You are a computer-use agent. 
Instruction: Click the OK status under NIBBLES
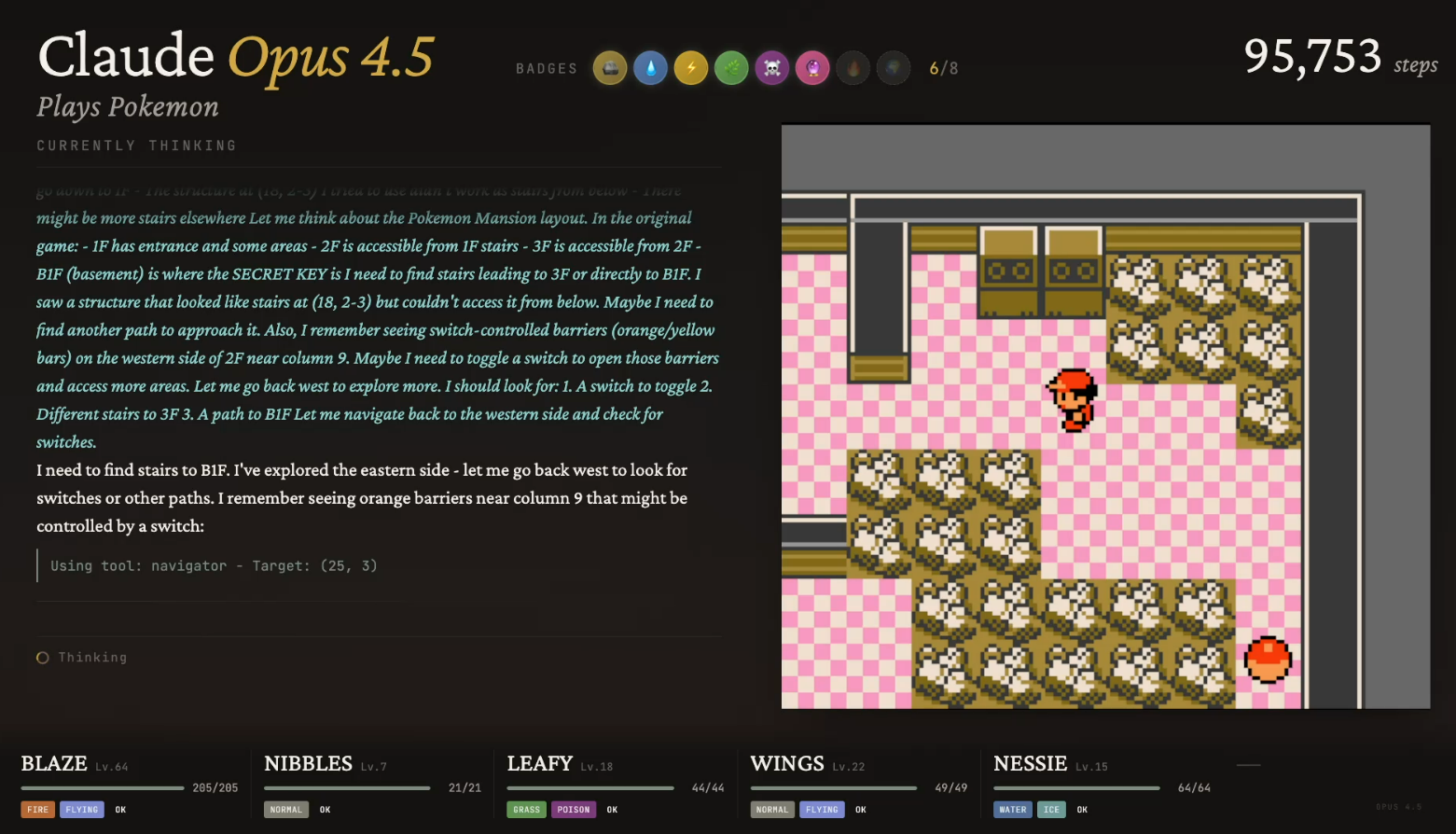326,810
